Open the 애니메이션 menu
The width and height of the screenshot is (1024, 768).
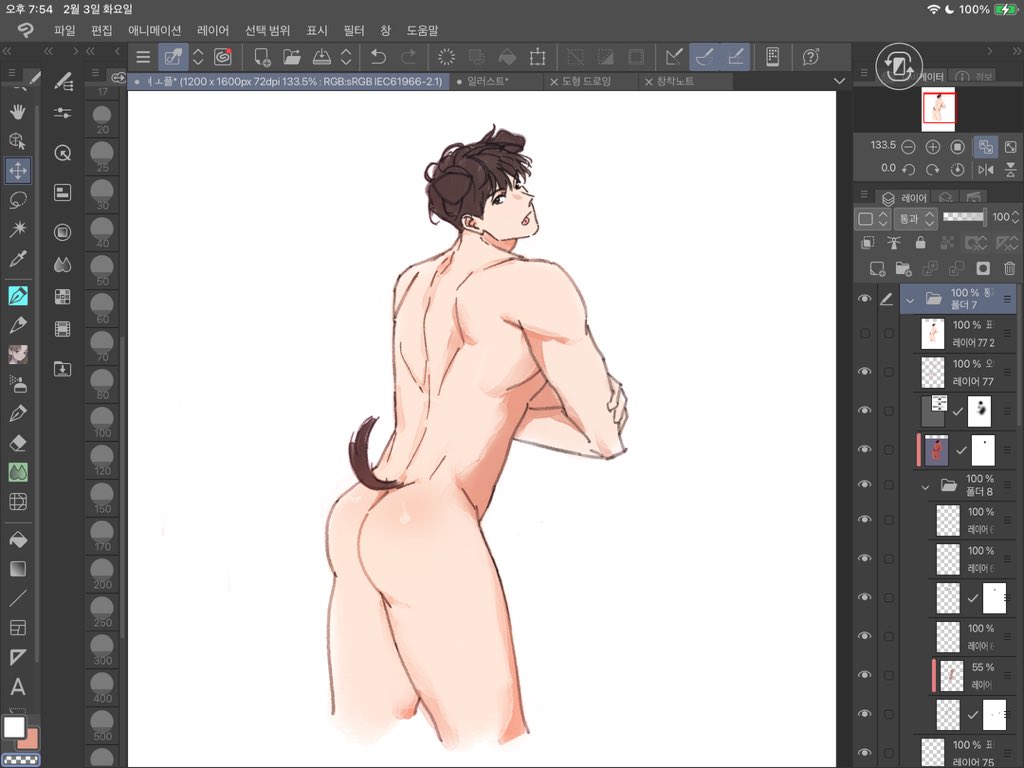coord(155,30)
